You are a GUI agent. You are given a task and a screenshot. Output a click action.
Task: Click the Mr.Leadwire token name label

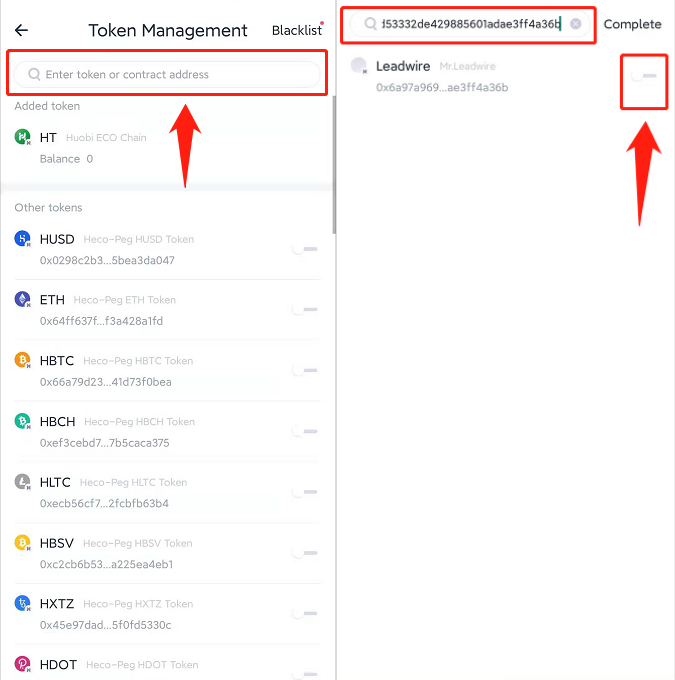[x=467, y=66]
